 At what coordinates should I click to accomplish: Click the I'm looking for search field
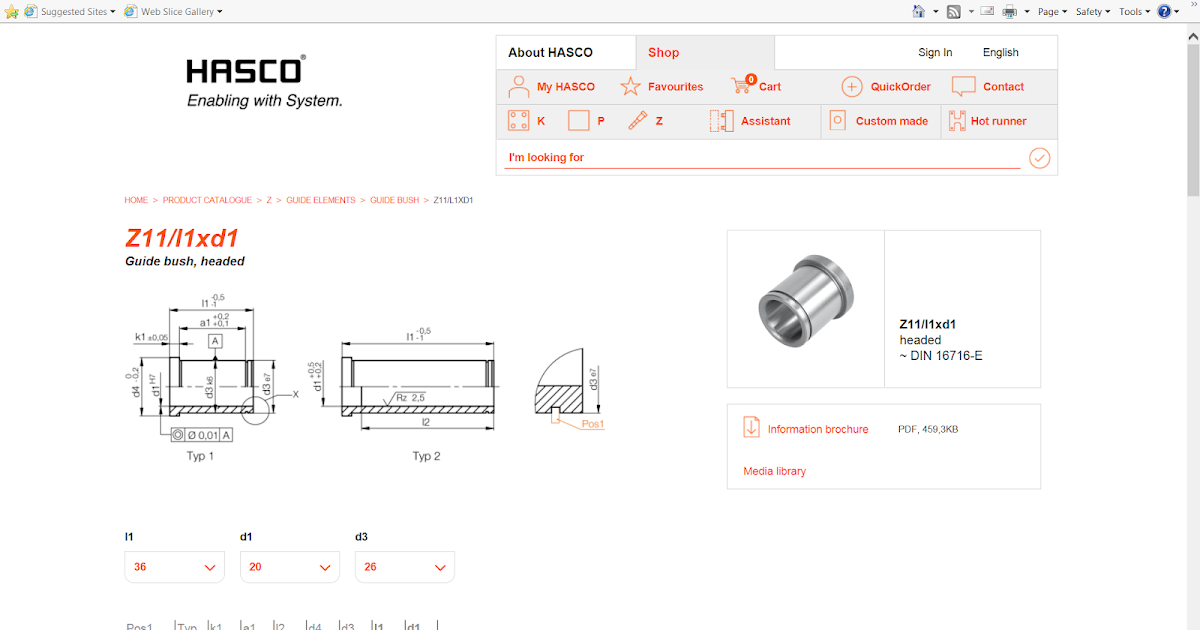tap(700, 157)
